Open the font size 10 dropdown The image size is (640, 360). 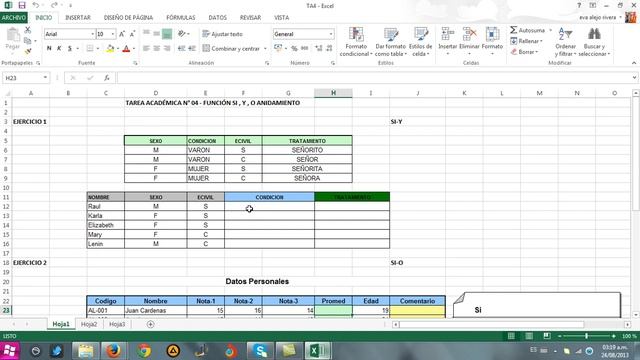pyautogui.click(x=113, y=34)
